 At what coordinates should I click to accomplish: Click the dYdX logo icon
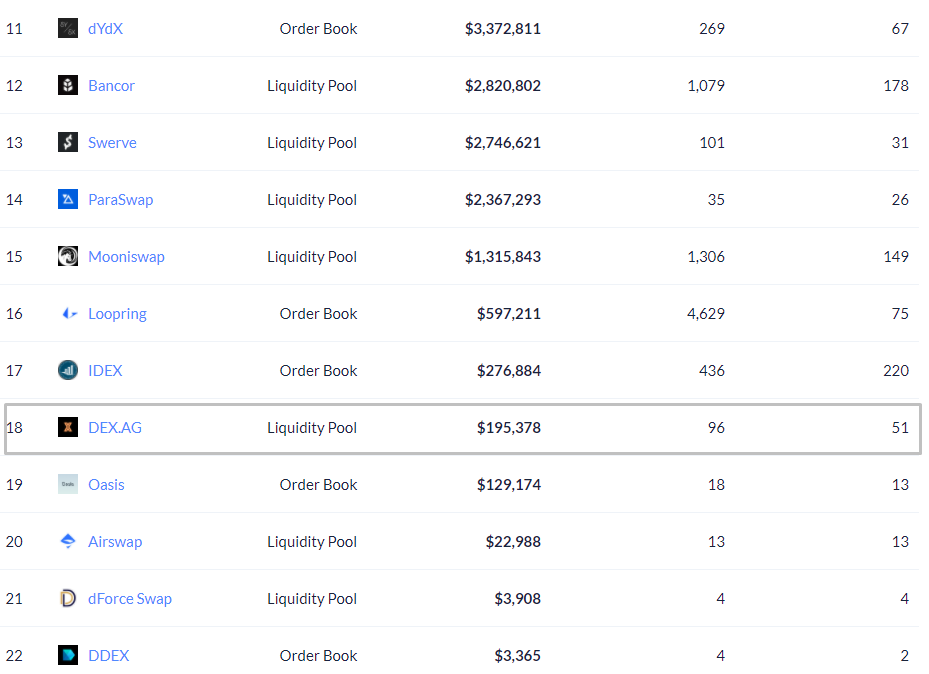tap(68, 28)
